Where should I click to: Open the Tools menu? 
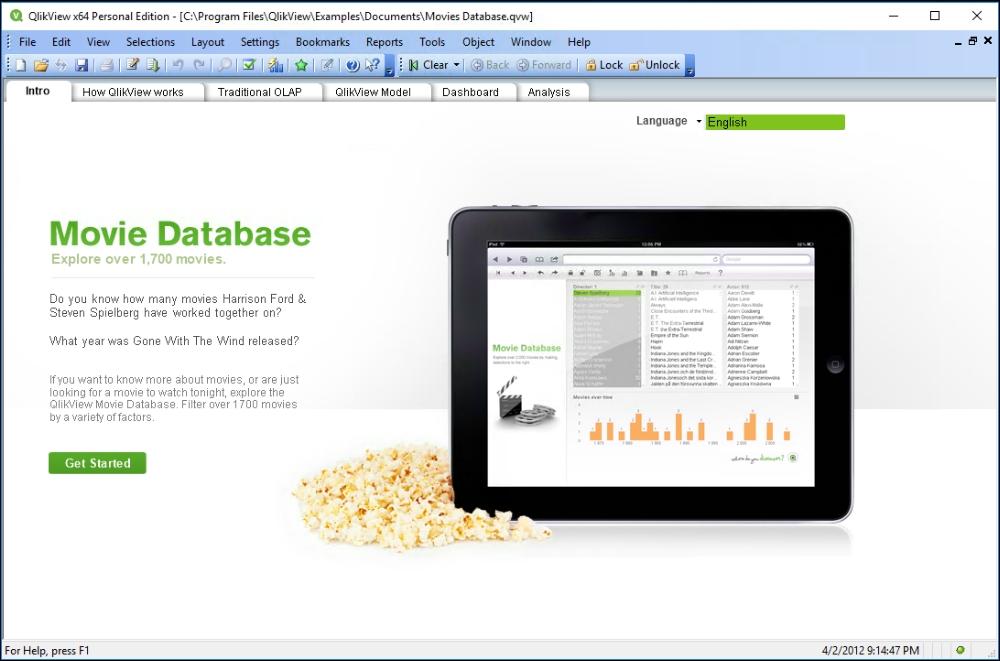[x=432, y=42]
